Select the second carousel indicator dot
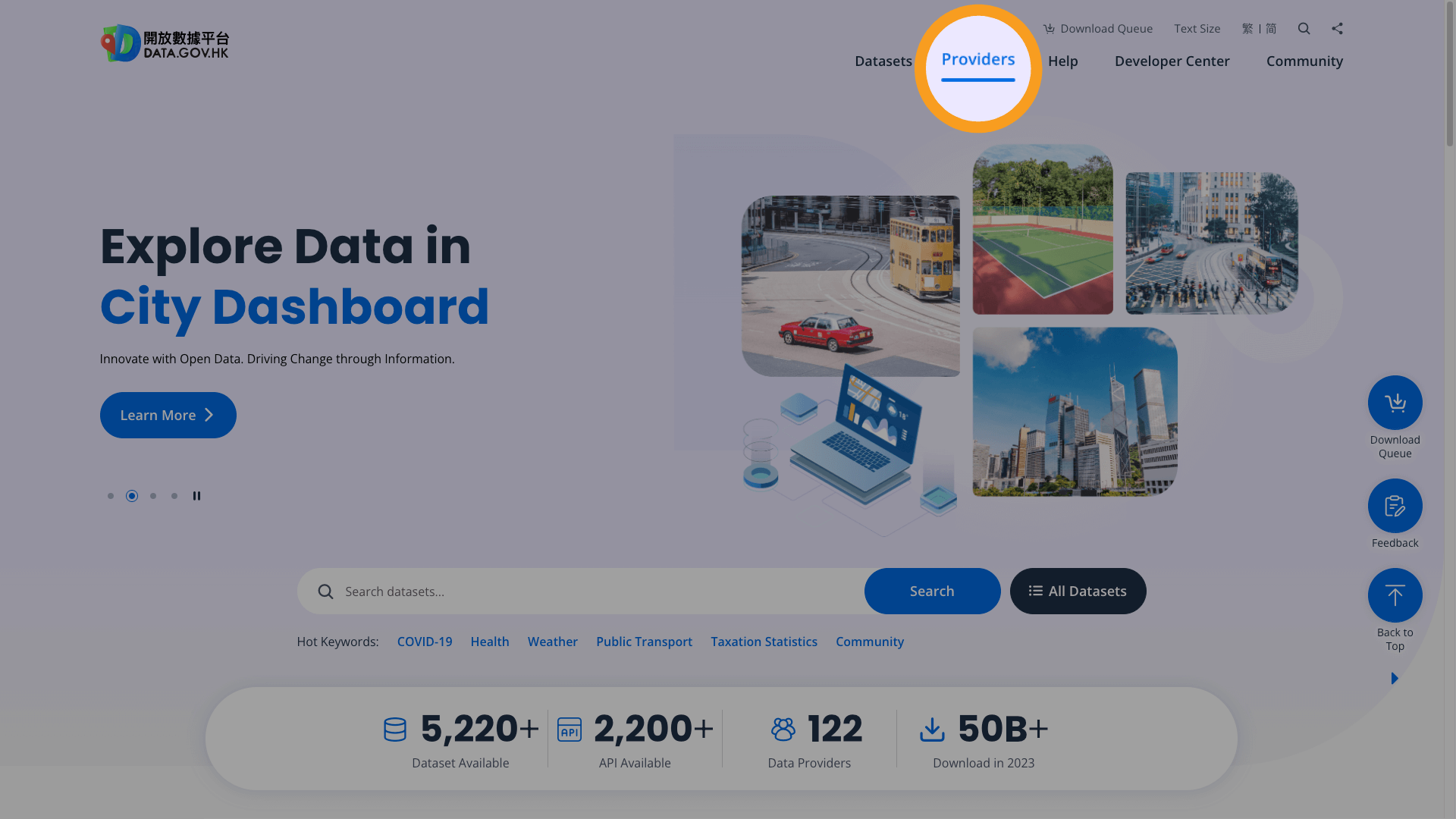The image size is (1456, 819). 131,495
